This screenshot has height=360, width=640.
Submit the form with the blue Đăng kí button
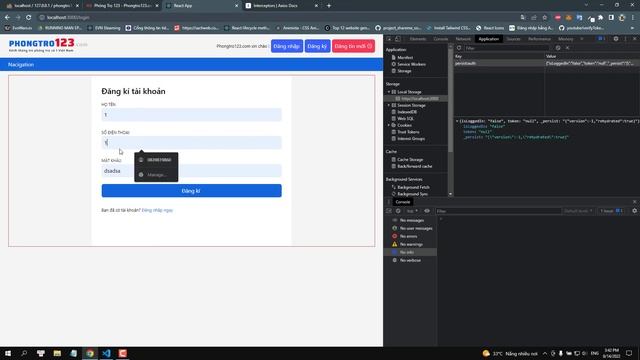pyautogui.click(x=191, y=191)
